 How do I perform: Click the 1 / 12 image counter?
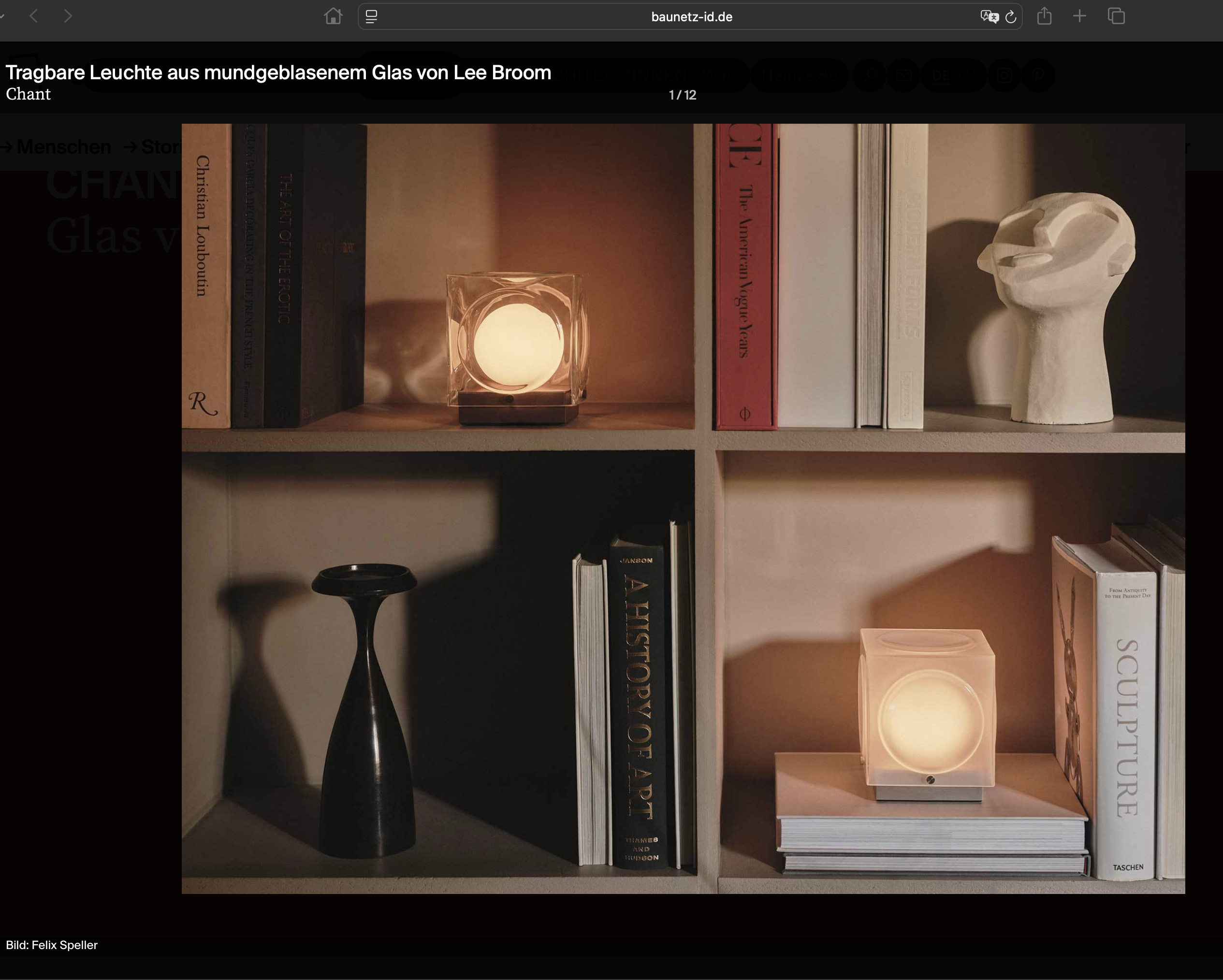pyautogui.click(x=683, y=95)
